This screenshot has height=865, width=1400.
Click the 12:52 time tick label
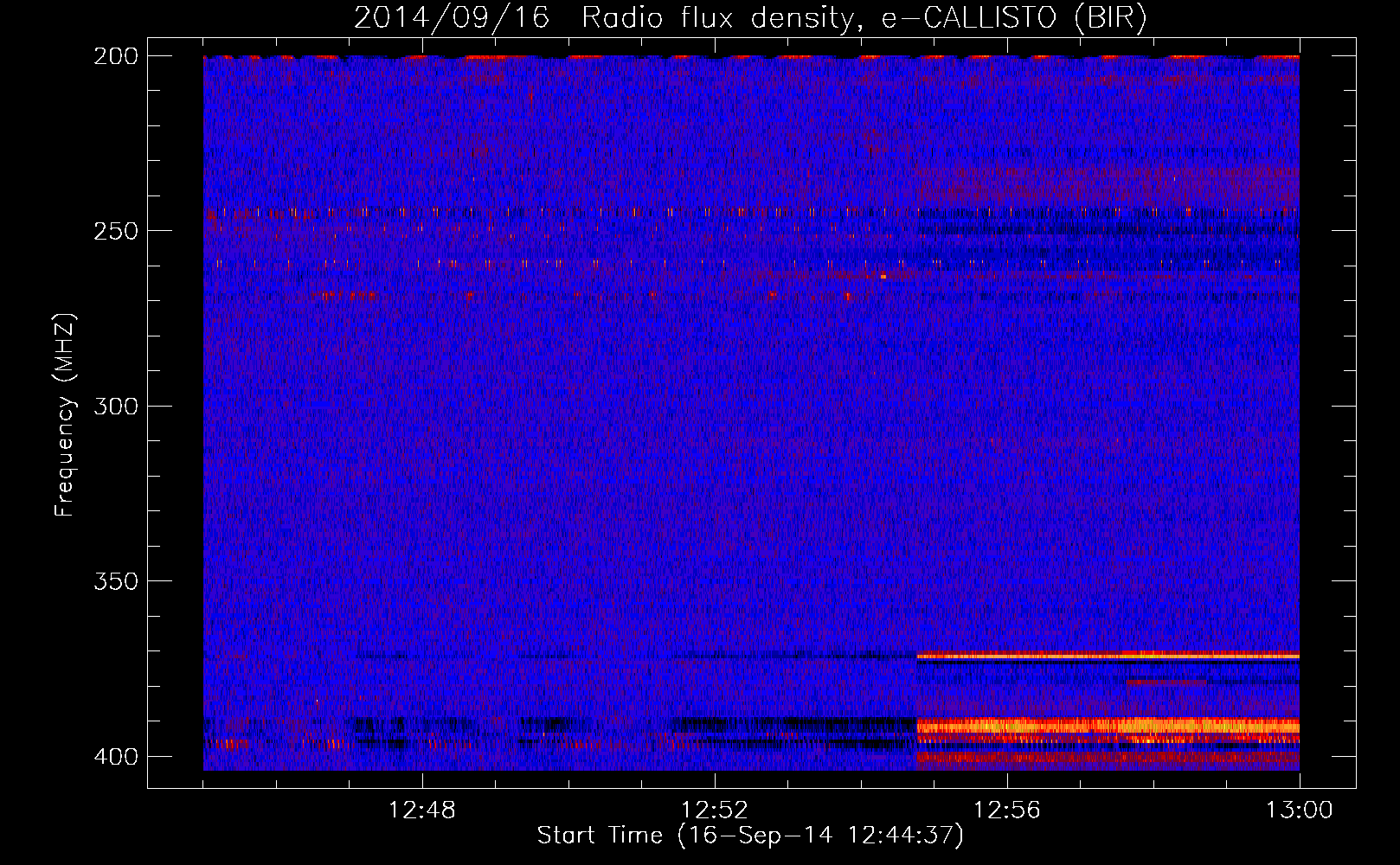715,811
